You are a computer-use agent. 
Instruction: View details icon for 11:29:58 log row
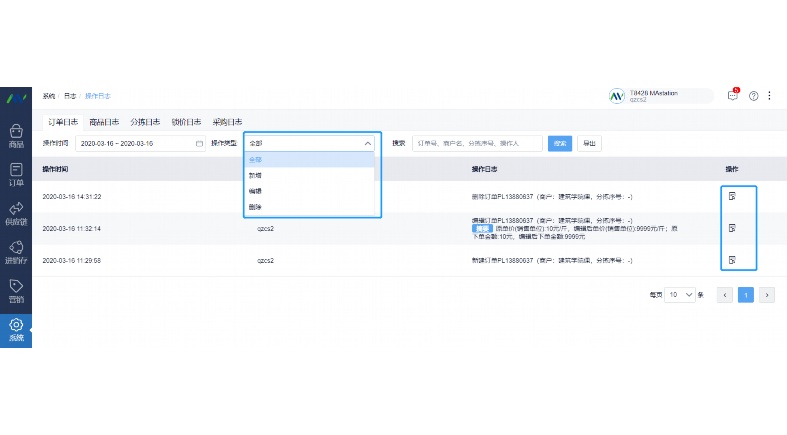point(732,260)
